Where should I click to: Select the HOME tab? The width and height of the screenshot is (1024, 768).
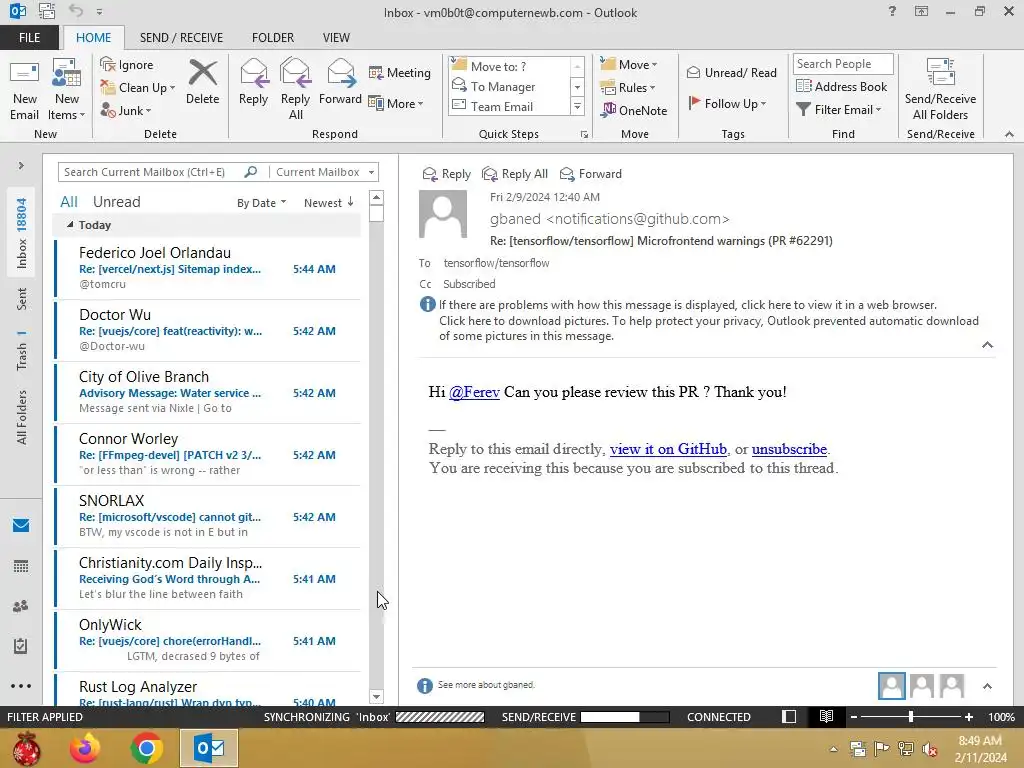(x=93, y=38)
